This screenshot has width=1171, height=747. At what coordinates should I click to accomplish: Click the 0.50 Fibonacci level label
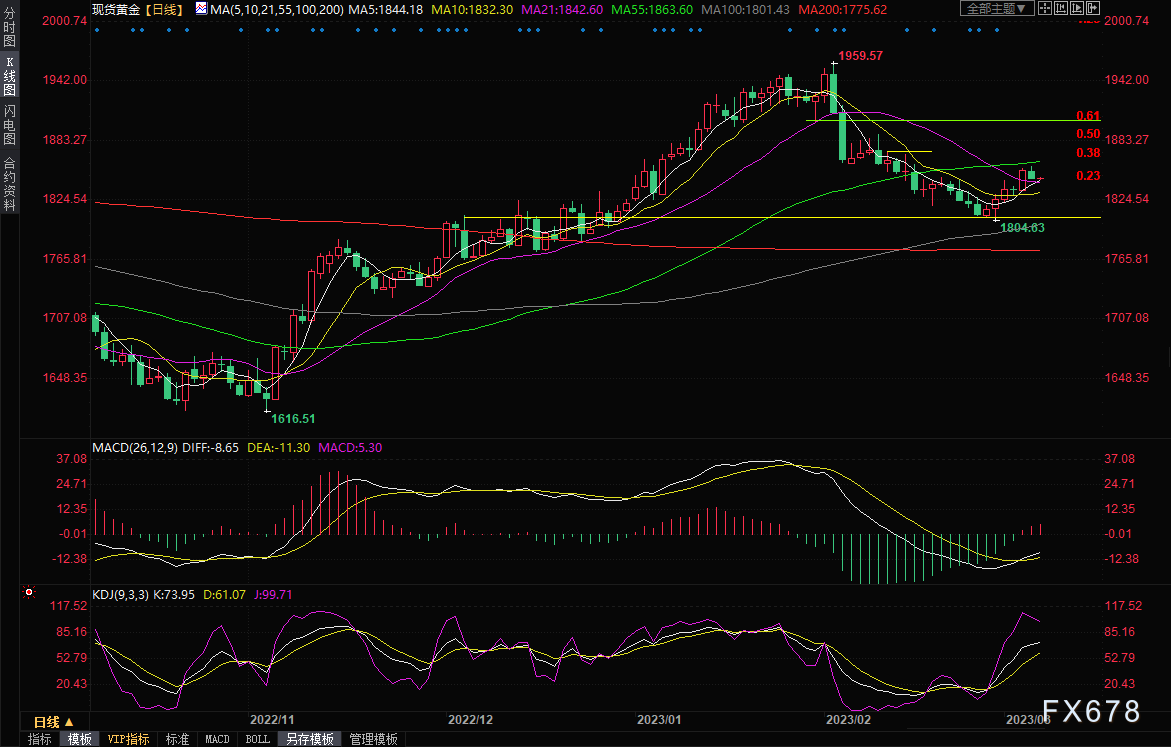click(1088, 134)
